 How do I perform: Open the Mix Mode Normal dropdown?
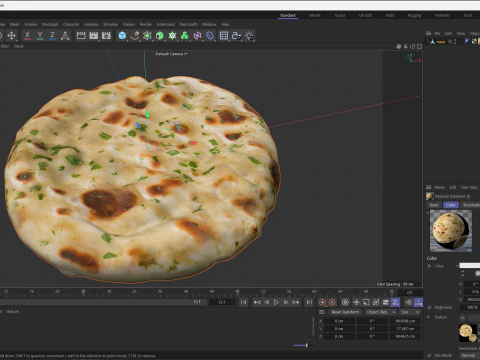[470, 355]
